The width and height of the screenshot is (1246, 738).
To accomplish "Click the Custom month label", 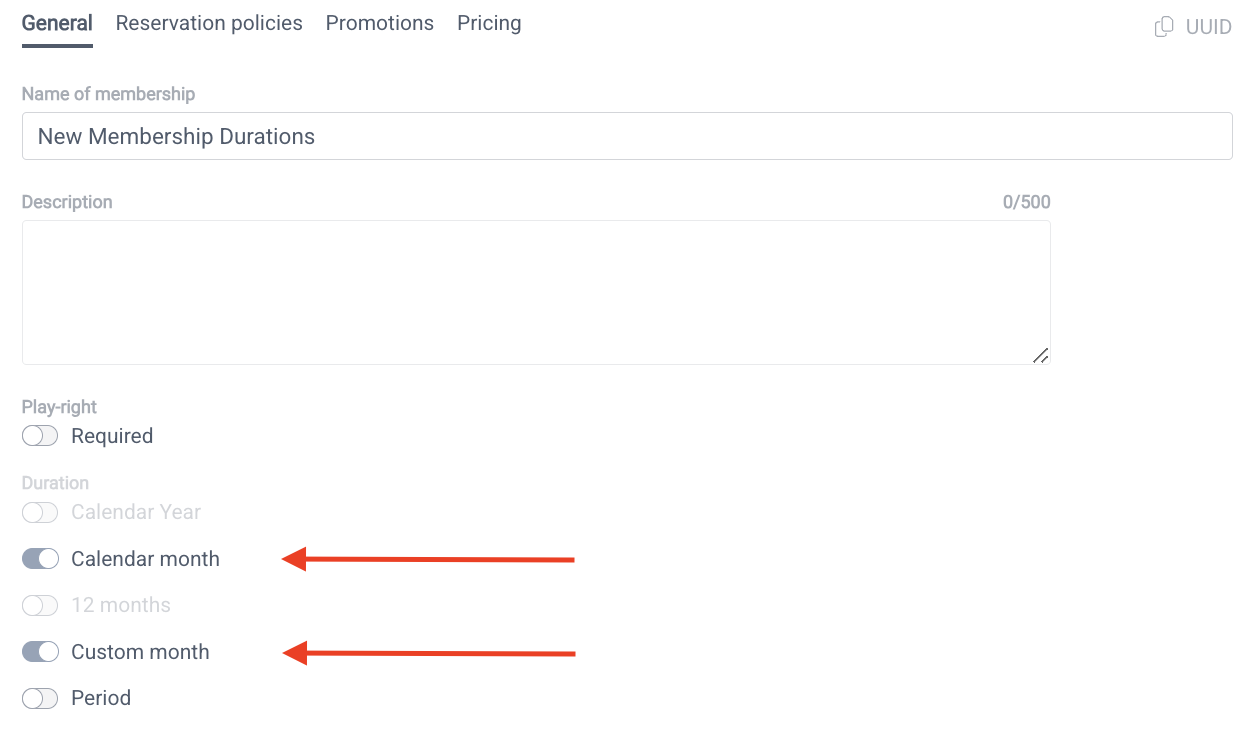I will pyautogui.click(x=140, y=652).
